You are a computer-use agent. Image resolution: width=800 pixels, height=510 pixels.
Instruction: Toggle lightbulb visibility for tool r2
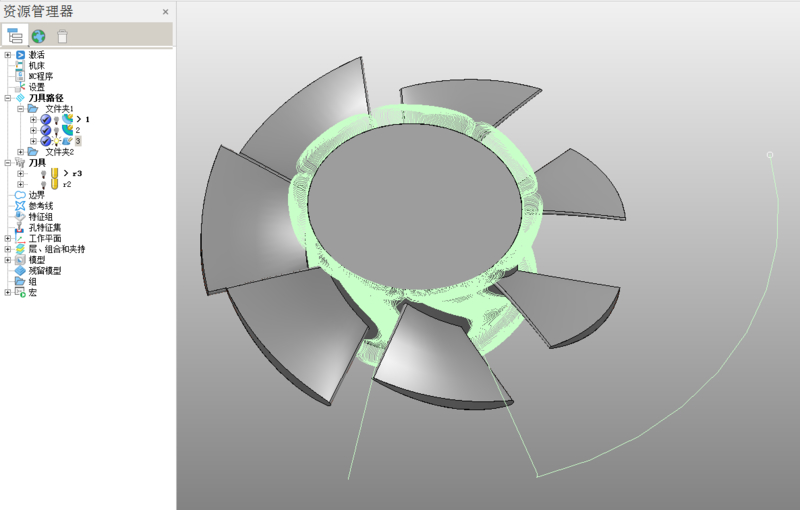[43, 185]
